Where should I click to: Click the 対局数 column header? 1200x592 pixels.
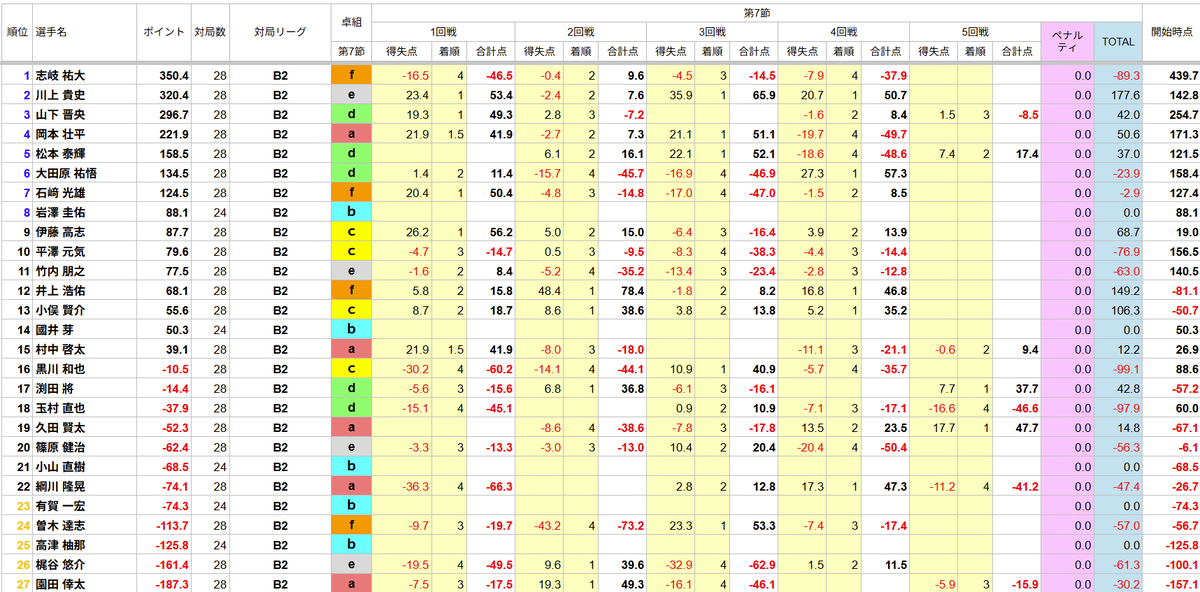(209, 31)
